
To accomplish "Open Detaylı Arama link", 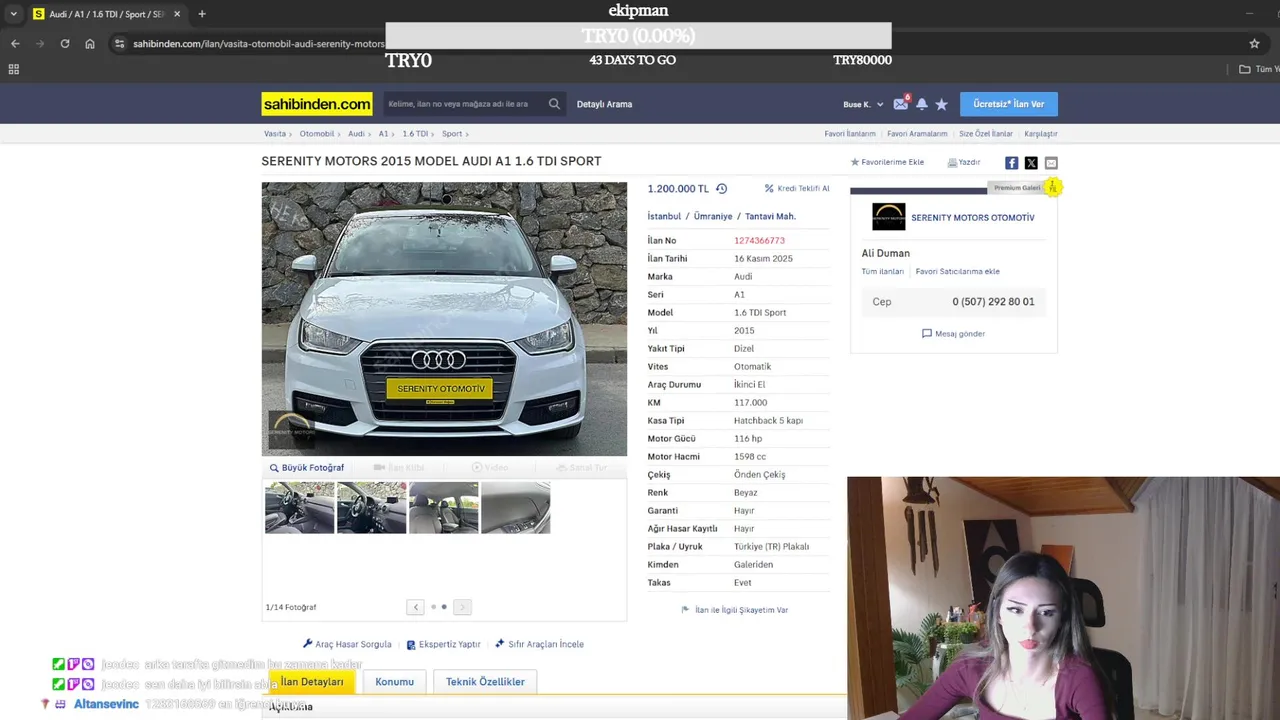I will (604, 104).
